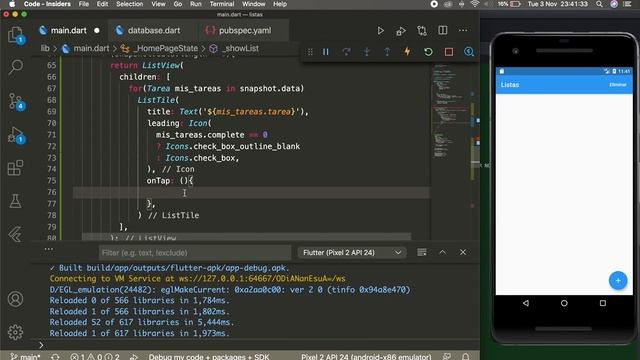Open the Terminal menu
The image size is (640, 360).
[x=222, y=4]
